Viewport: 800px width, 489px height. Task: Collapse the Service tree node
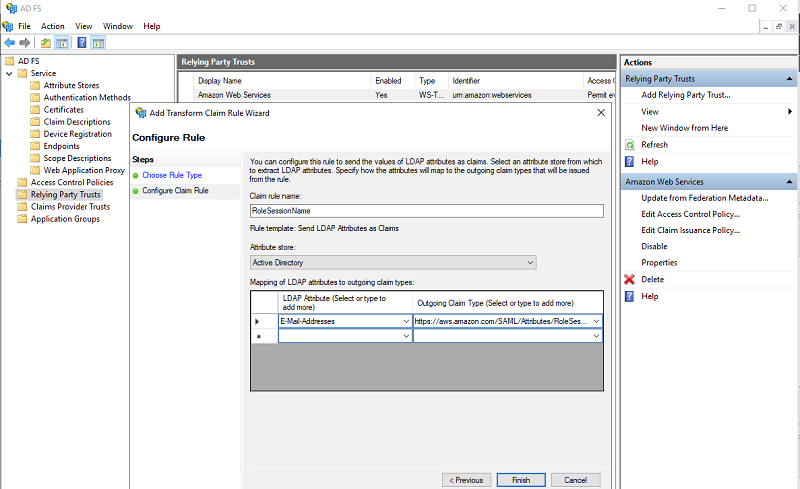9,74
